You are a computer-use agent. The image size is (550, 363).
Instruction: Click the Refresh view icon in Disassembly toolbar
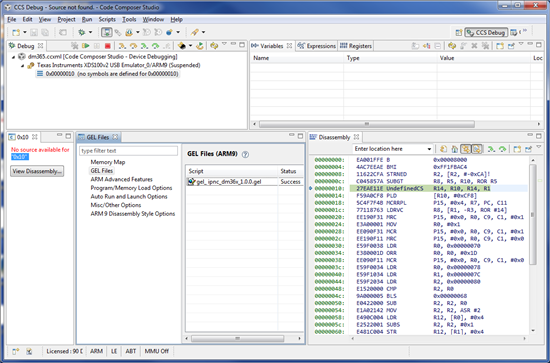(443, 149)
